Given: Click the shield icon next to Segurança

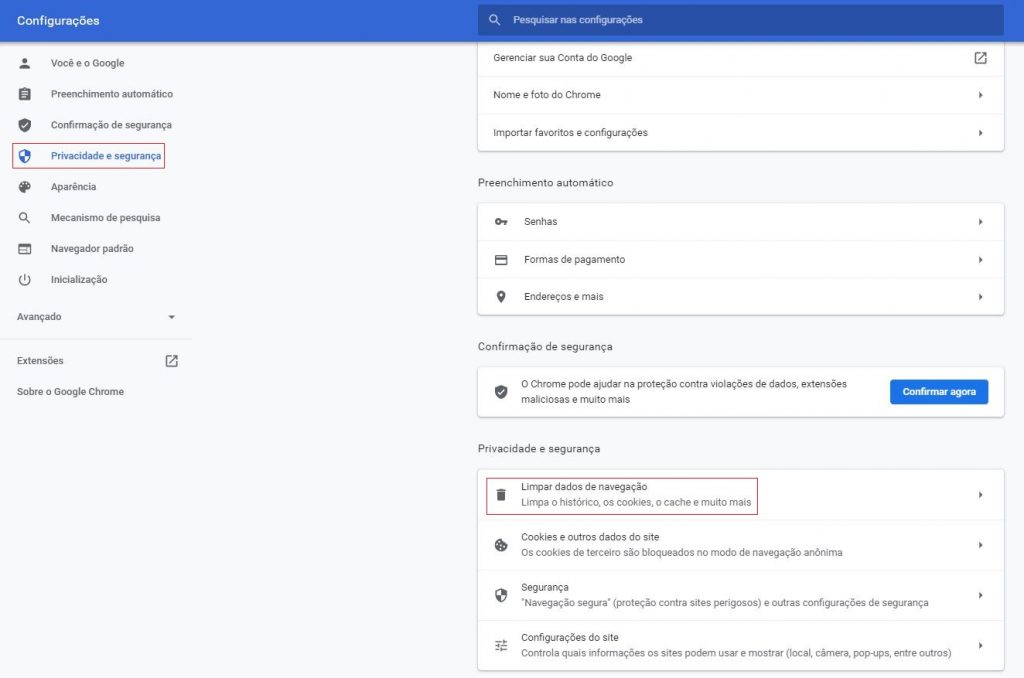Looking at the screenshot, I should [500, 594].
